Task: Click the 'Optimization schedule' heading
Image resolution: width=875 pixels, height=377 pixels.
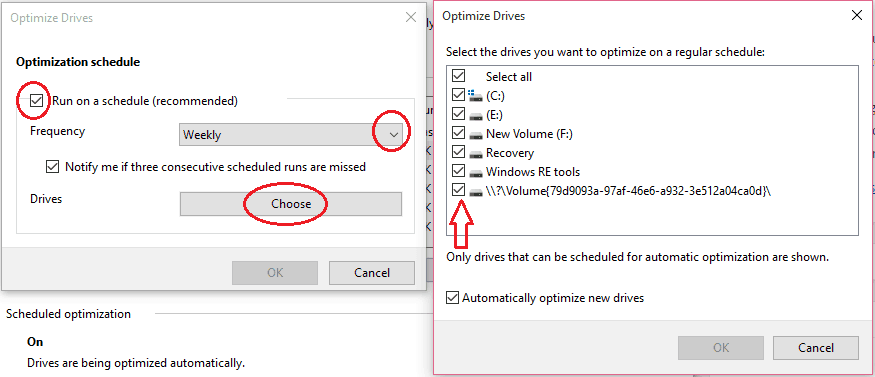Action: (x=78, y=62)
